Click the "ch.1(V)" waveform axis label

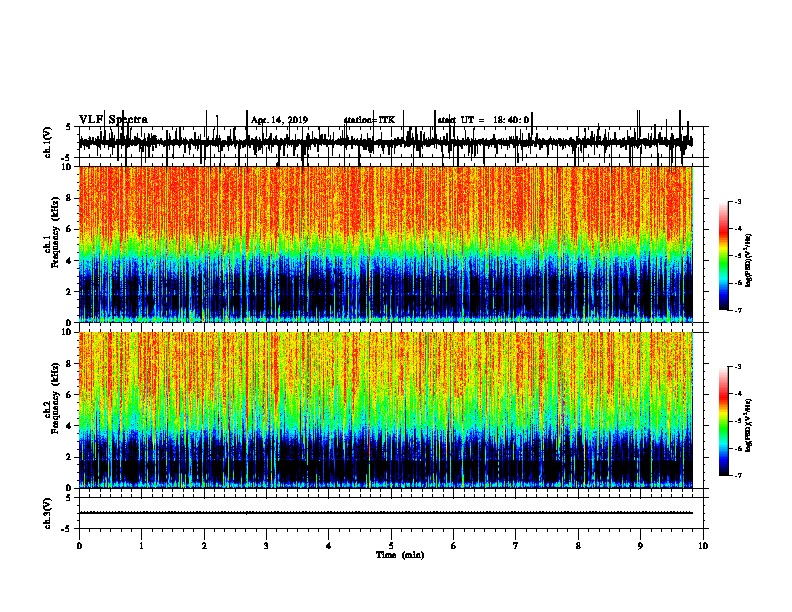pos(48,142)
